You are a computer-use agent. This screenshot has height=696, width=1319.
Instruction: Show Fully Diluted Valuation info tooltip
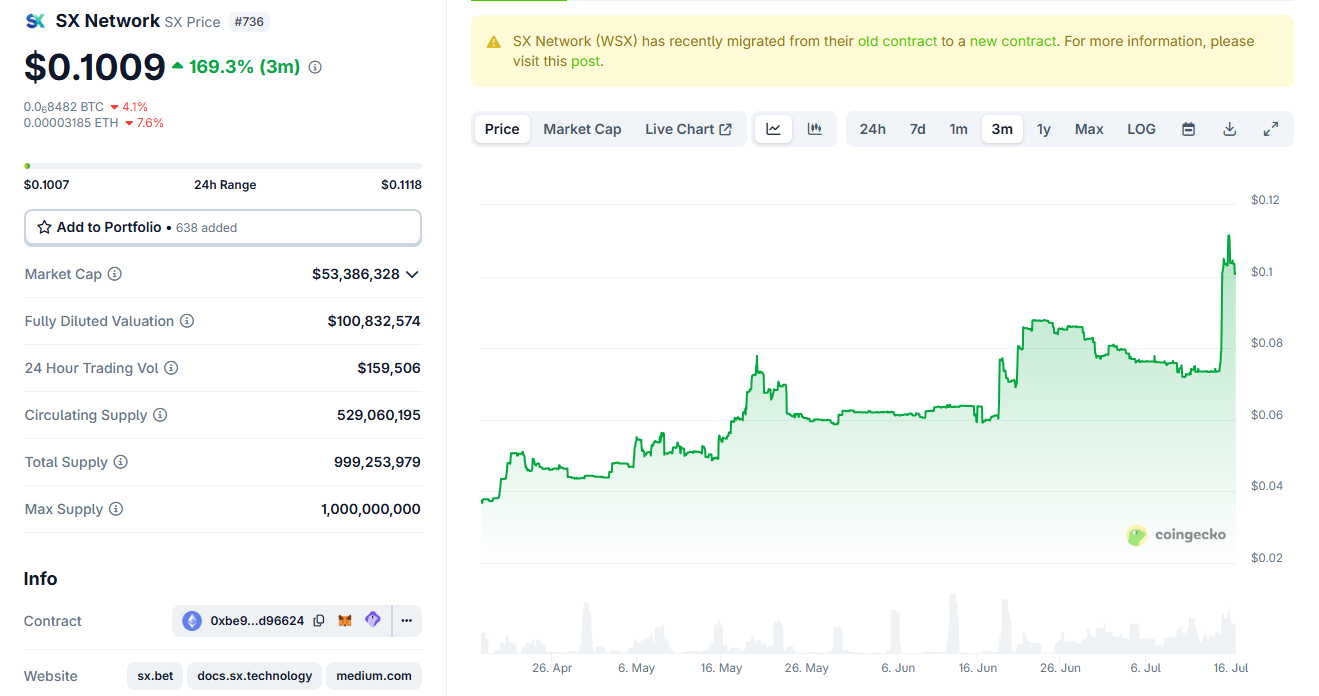[187, 321]
